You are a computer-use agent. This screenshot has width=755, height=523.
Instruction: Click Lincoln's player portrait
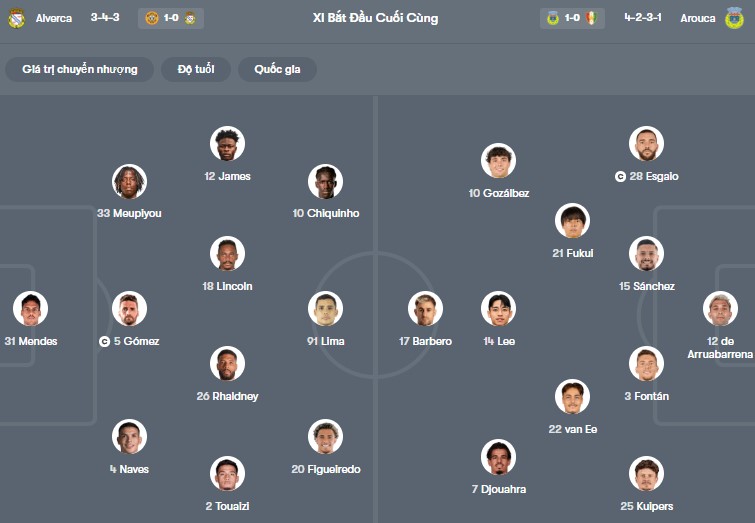click(x=227, y=254)
